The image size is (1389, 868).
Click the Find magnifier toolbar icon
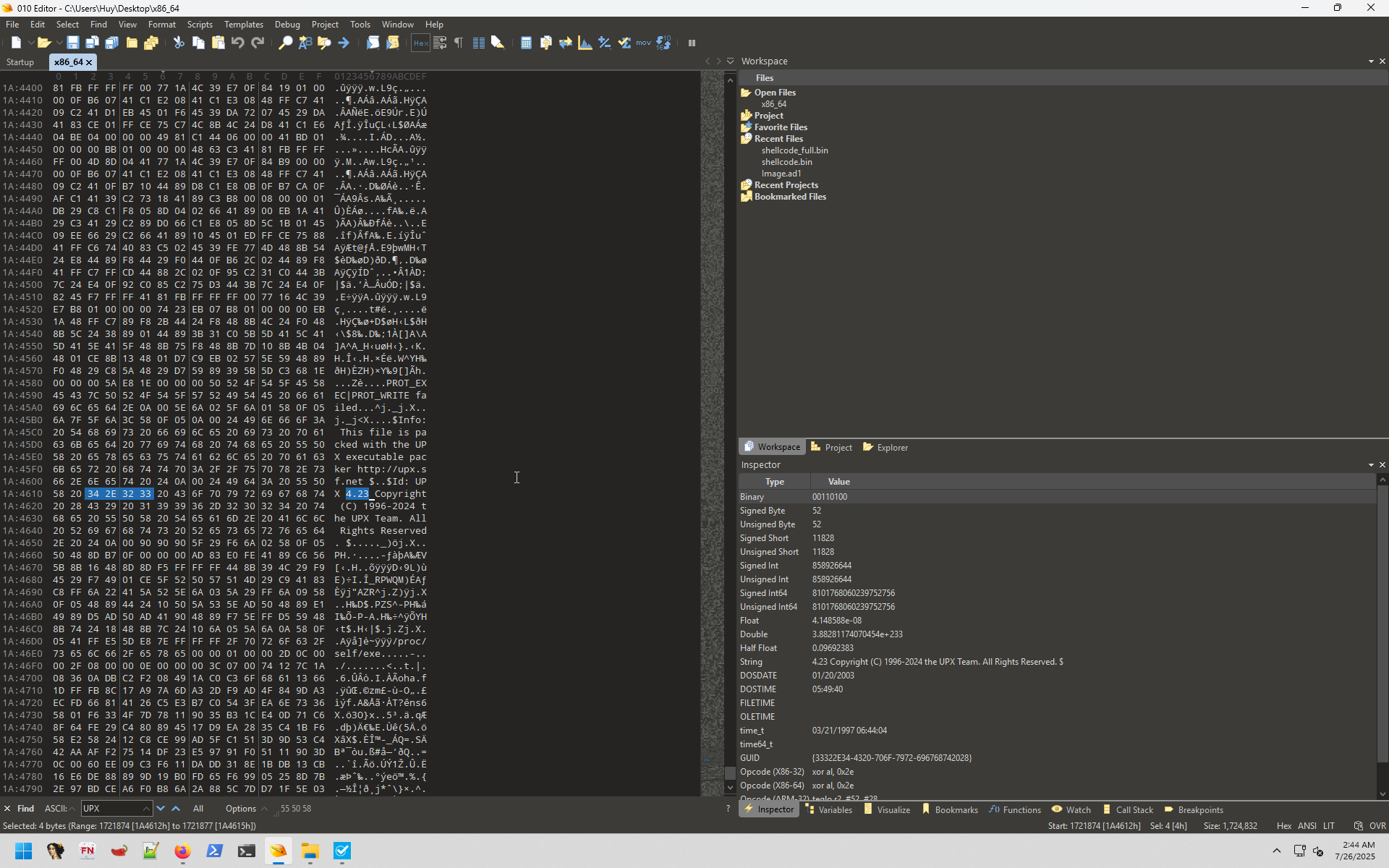286,43
